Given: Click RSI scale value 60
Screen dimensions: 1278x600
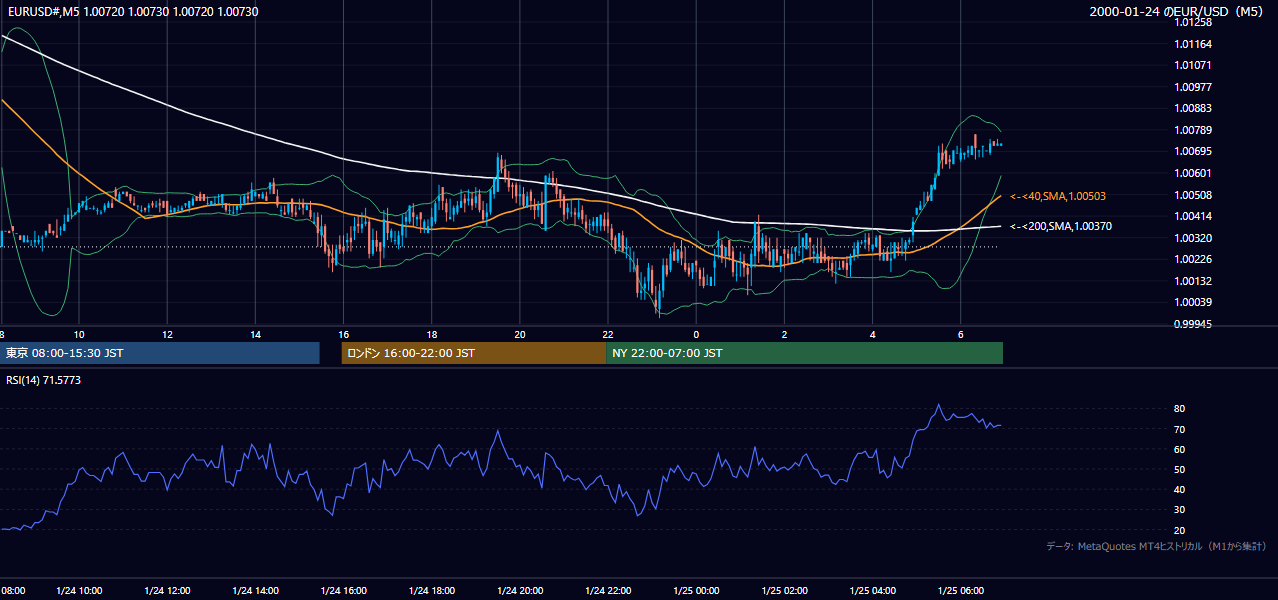Looking at the screenshot, I should click(1180, 449).
